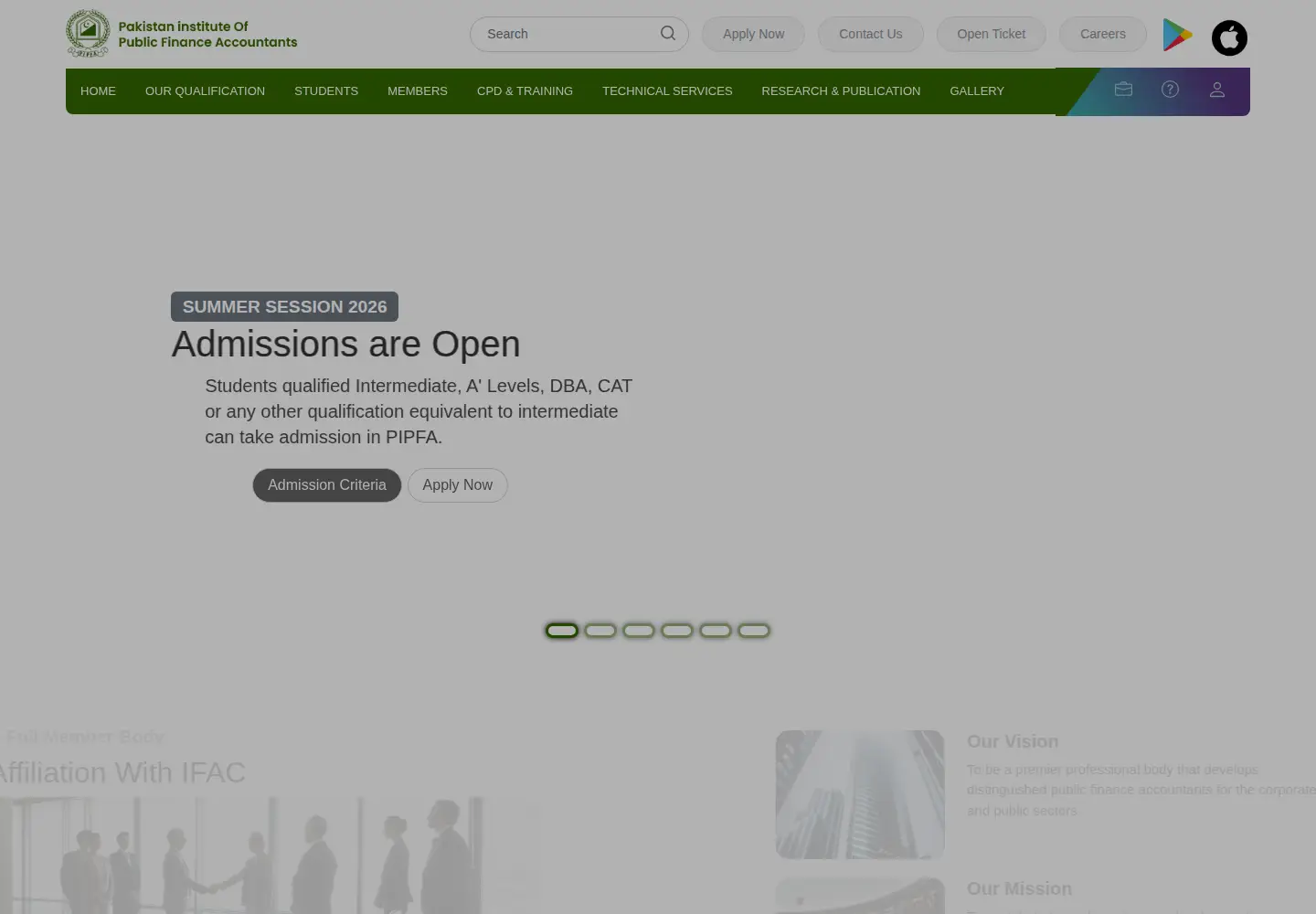Select the fourth carousel slide indicator
Image resolution: width=1316 pixels, height=914 pixels.
click(677, 631)
